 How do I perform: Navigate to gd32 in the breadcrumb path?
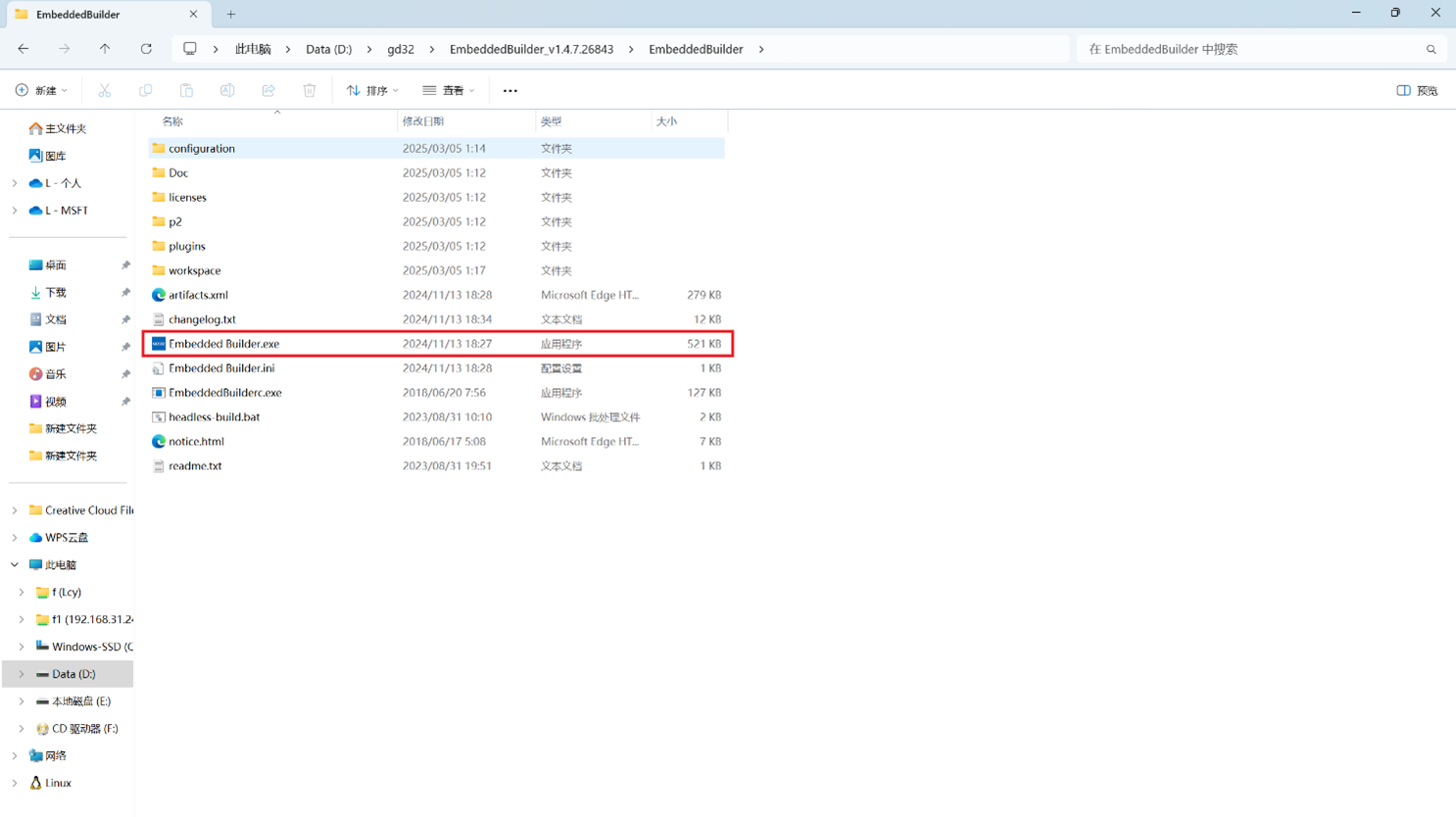click(x=400, y=49)
